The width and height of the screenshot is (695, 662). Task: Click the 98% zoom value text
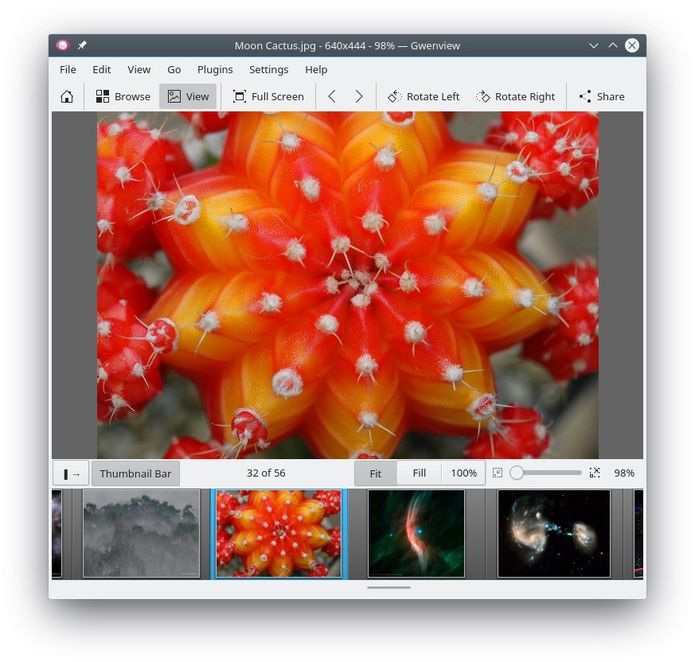pyautogui.click(x=624, y=473)
